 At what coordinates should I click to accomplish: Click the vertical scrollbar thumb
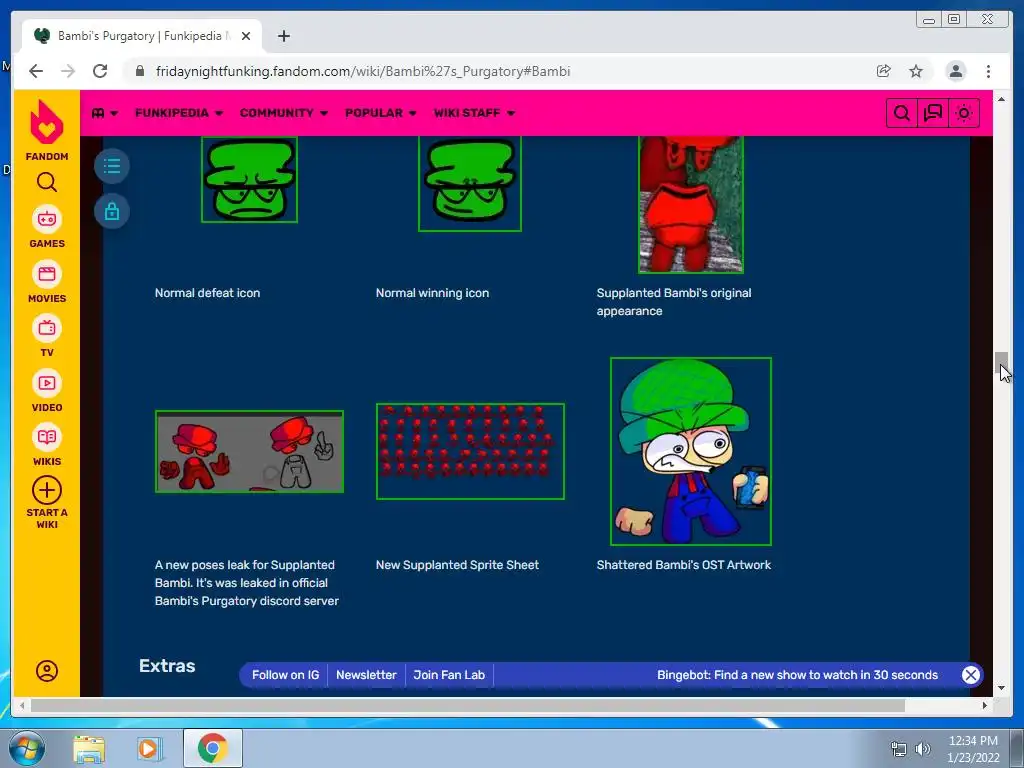click(1002, 363)
